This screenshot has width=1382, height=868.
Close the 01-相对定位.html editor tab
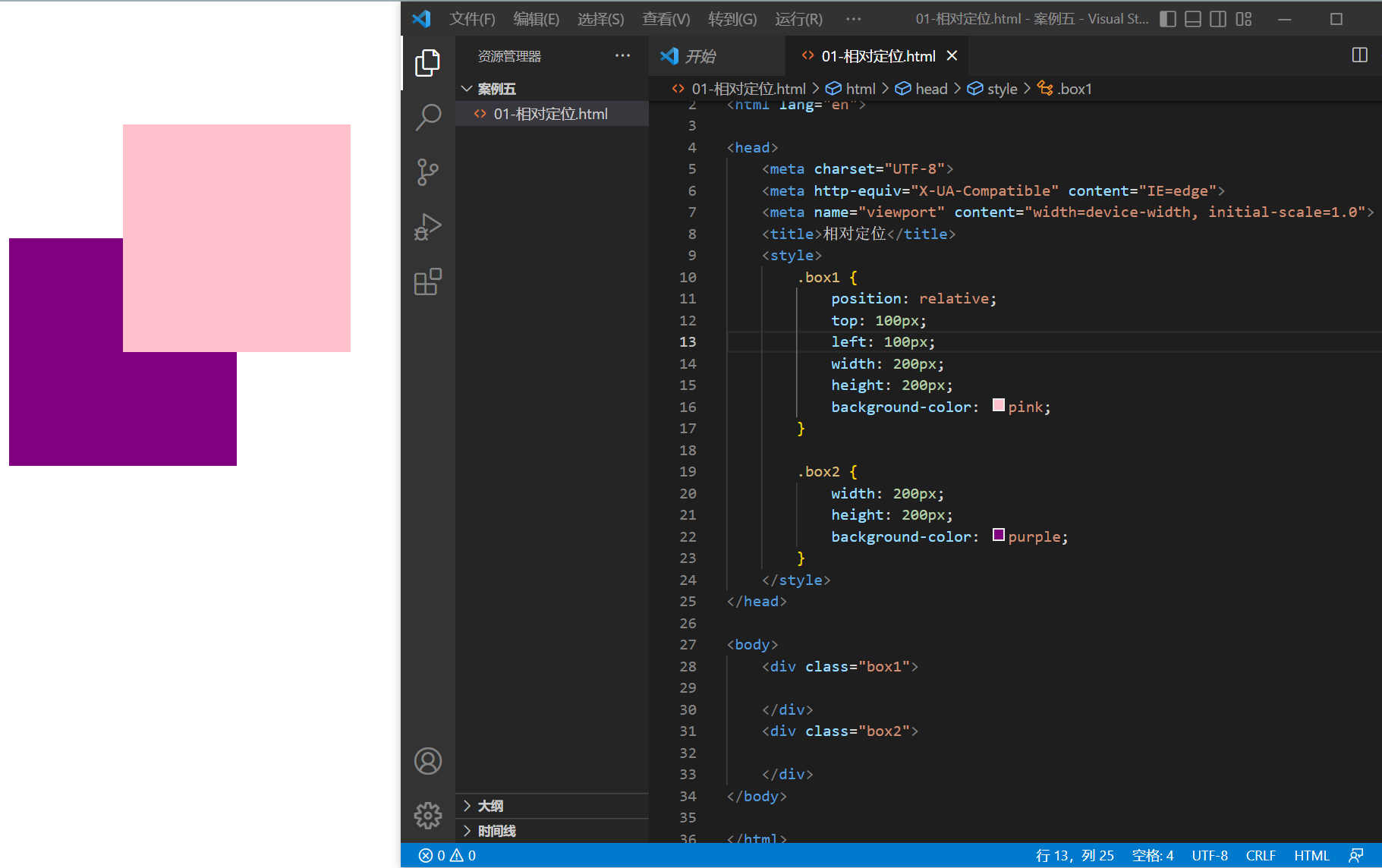[952, 56]
